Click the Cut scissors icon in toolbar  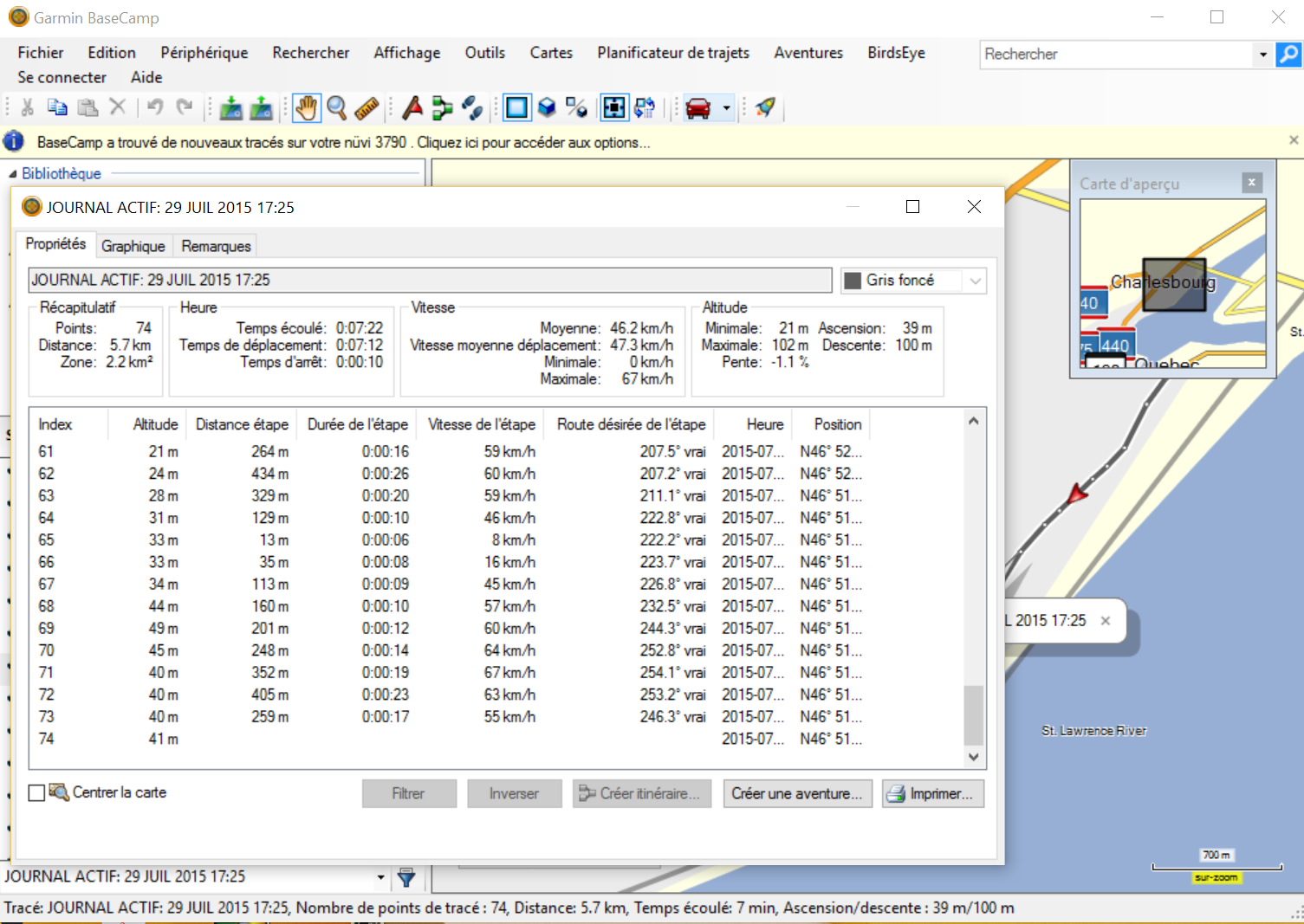[28, 107]
